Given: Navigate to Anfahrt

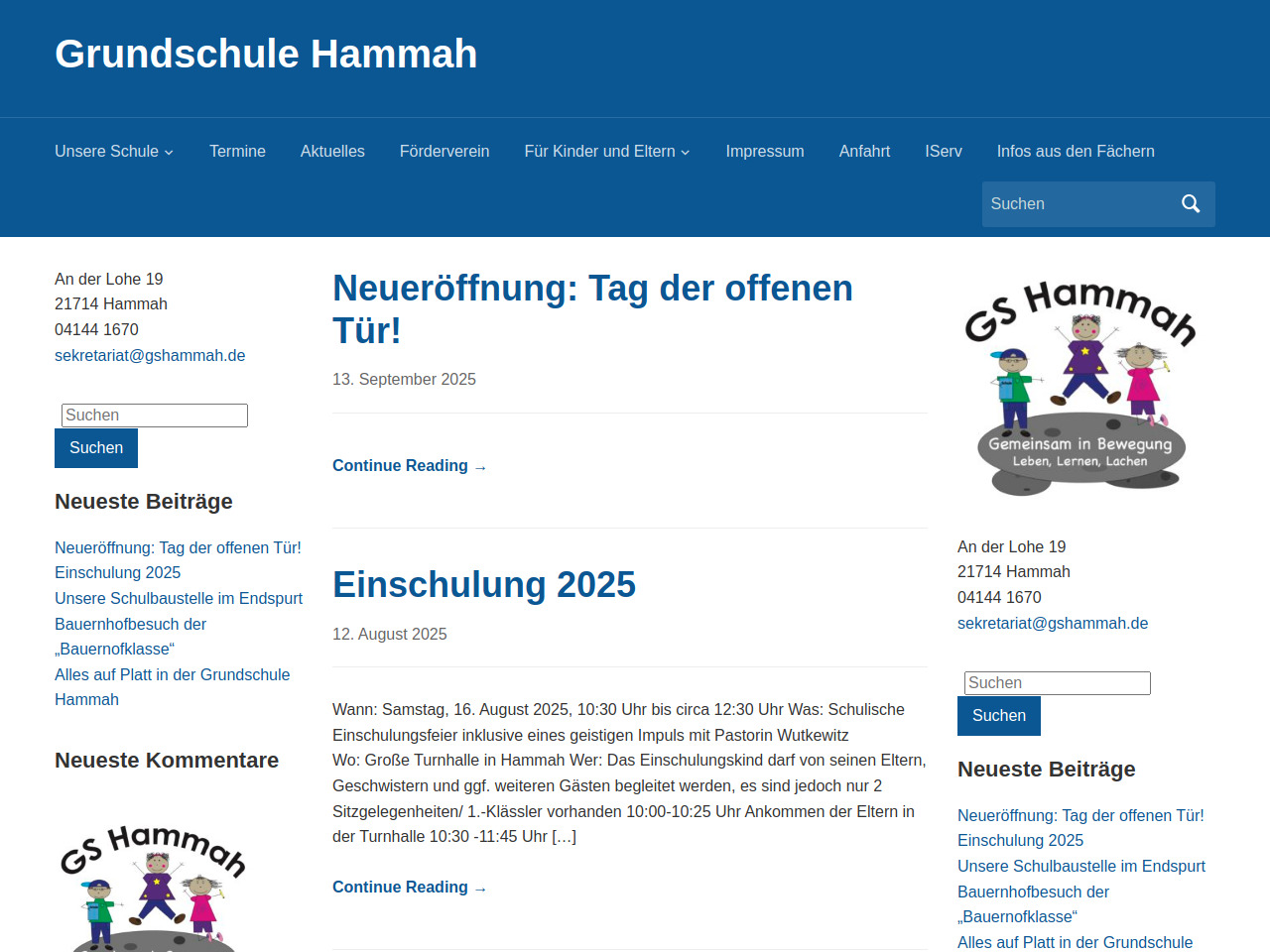Looking at the screenshot, I should pyautogui.click(x=864, y=152).
